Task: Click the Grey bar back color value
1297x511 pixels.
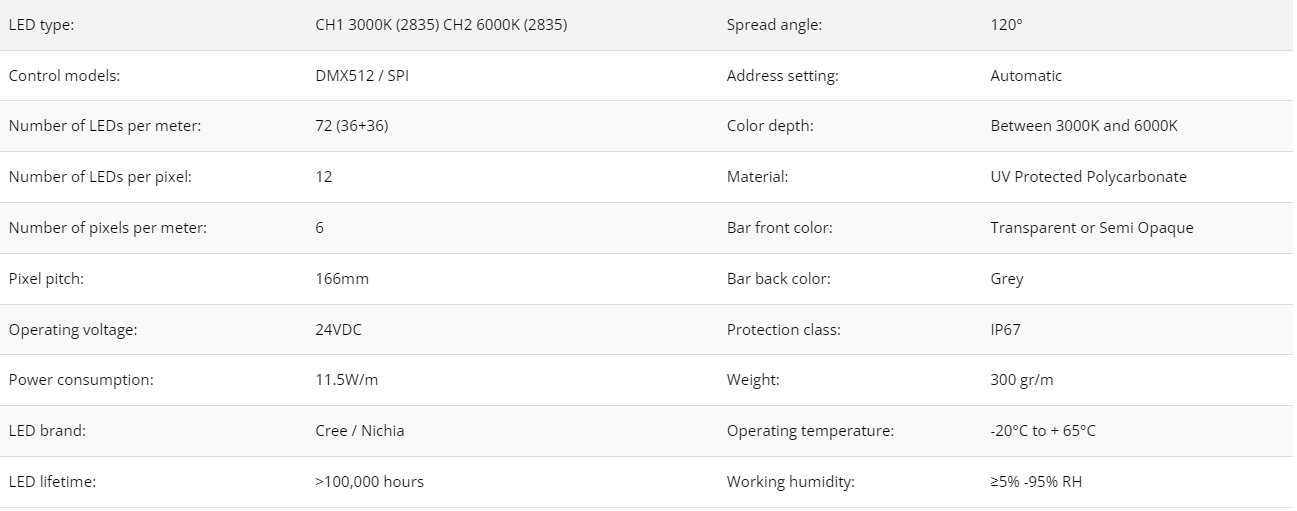Action: point(1007,279)
